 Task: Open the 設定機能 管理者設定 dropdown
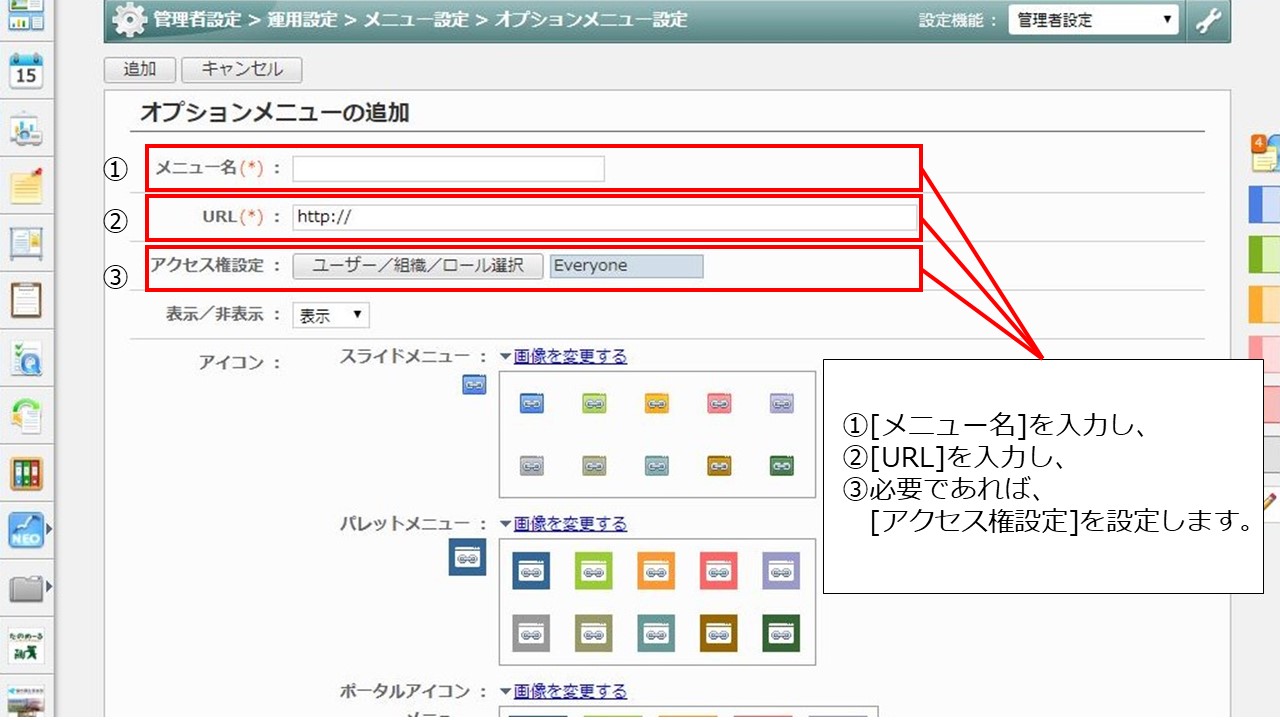pyautogui.click(x=1093, y=21)
